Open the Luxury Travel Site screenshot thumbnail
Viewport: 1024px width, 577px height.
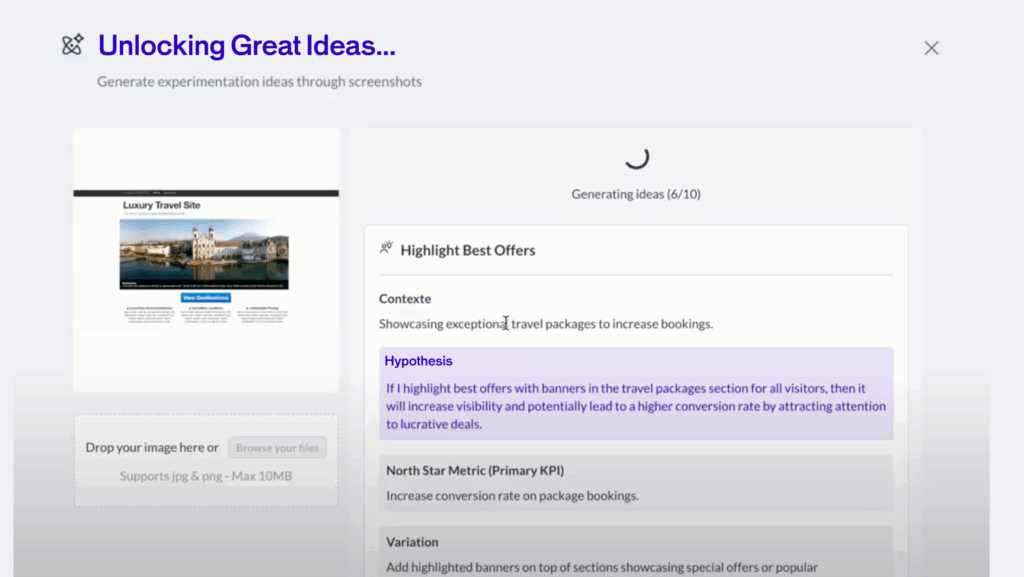pos(206,260)
